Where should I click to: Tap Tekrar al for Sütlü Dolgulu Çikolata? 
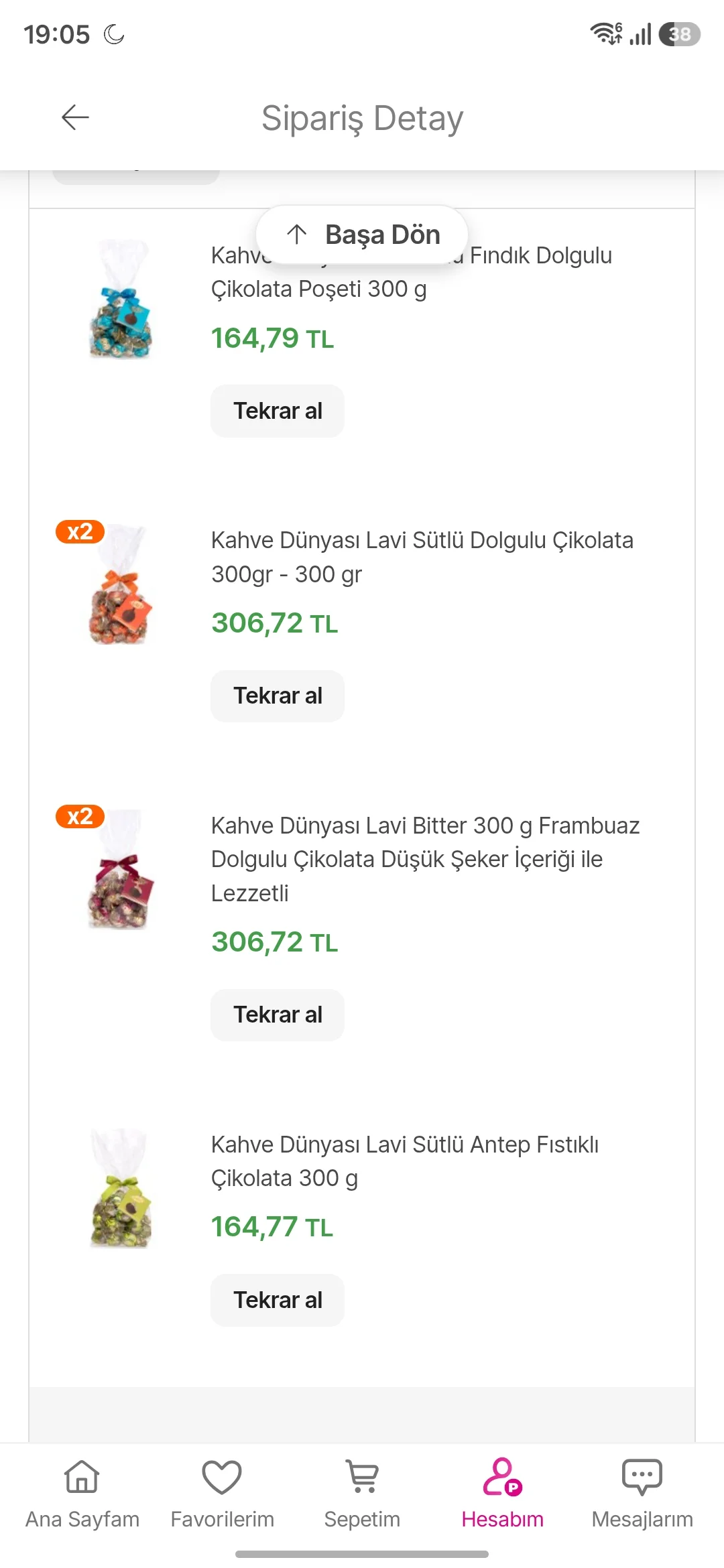click(x=278, y=696)
